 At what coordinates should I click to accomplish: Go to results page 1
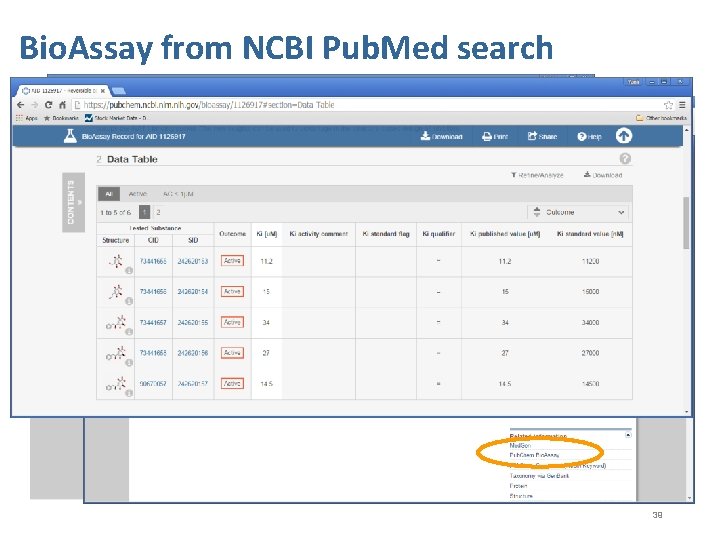[144, 212]
